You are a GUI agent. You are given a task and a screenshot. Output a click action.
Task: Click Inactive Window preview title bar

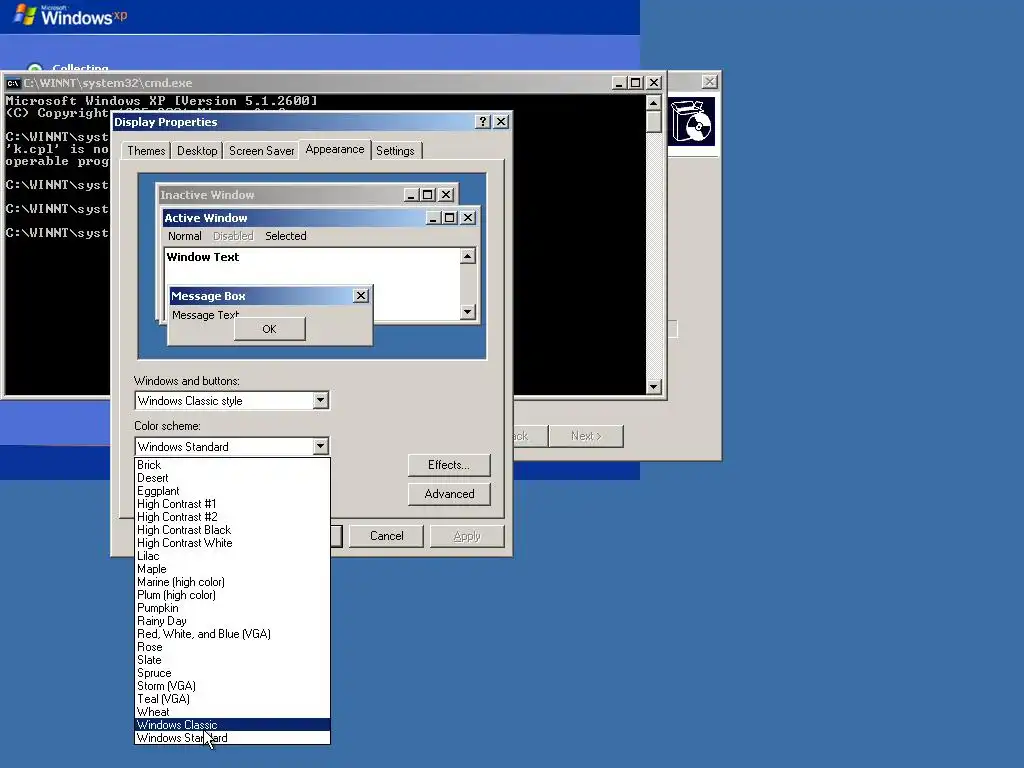[307, 195]
